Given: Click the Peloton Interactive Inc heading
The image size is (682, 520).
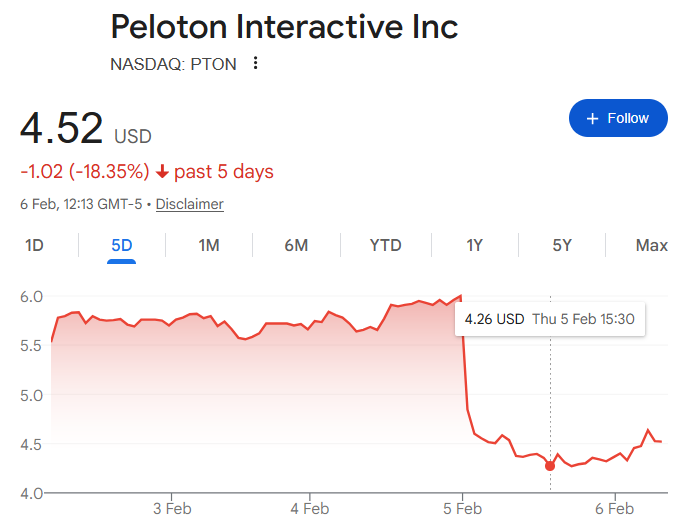Looking at the screenshot, I should tap(284, 27).
